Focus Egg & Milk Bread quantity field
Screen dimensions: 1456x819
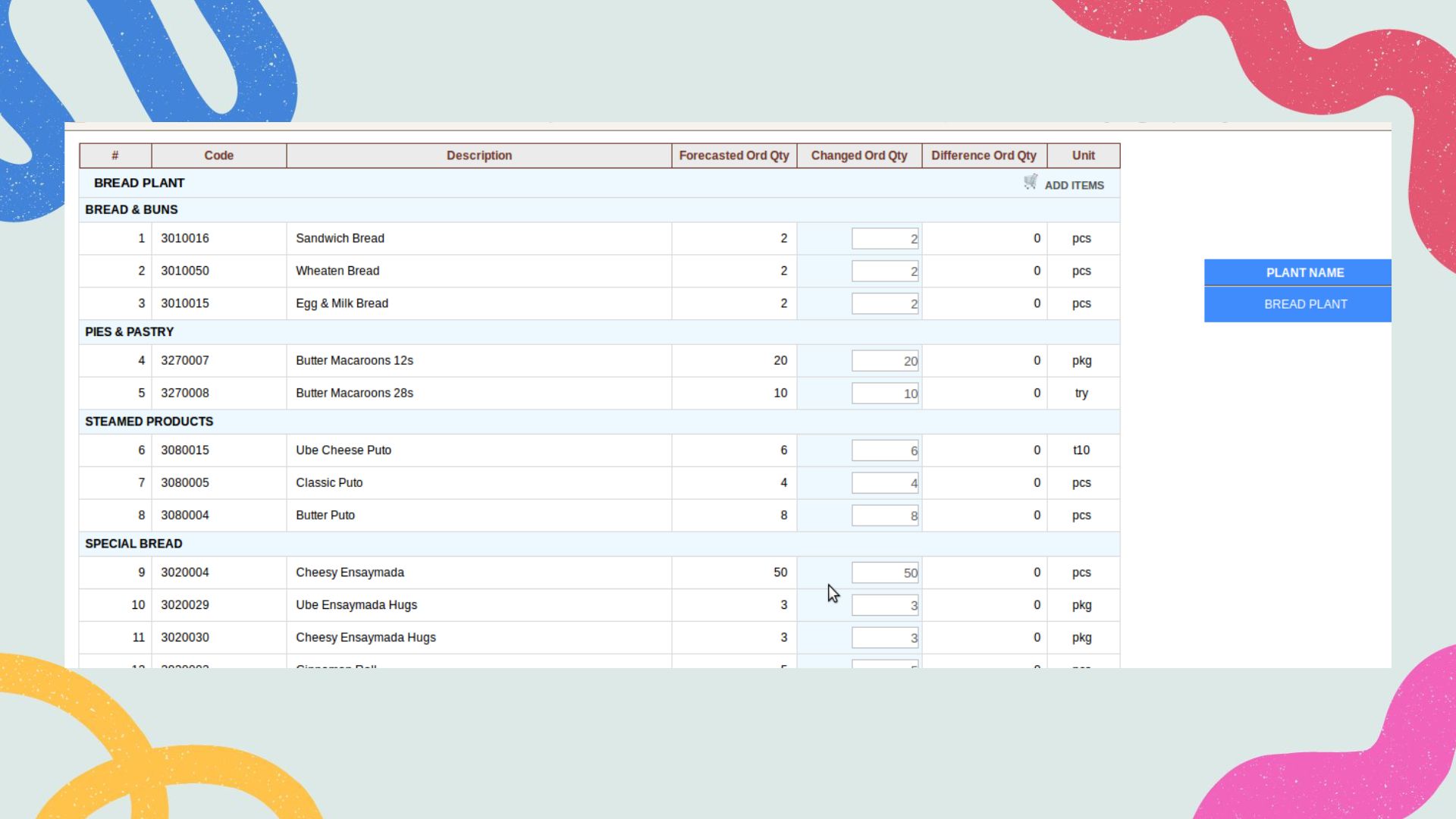pos(884,304)
